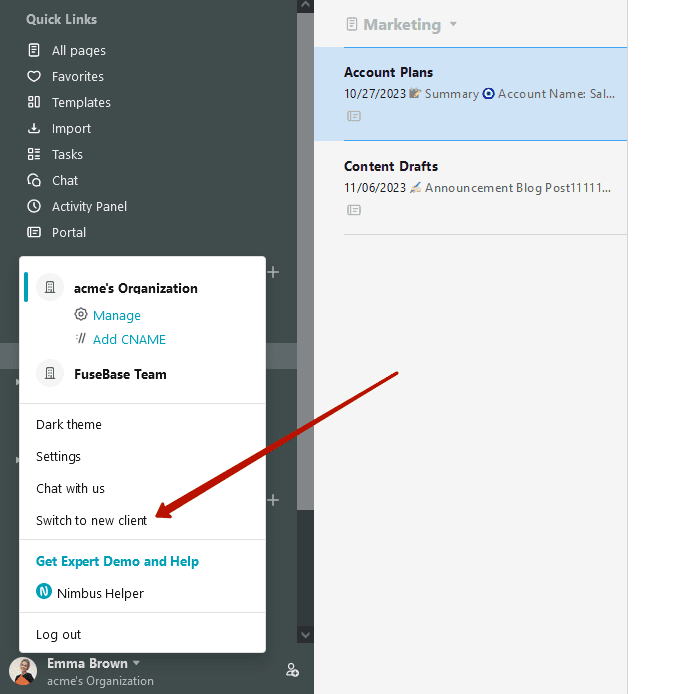Click the Chat bubble icon
This screenshot has width=686, height=694.
click(x=34, y=180)
